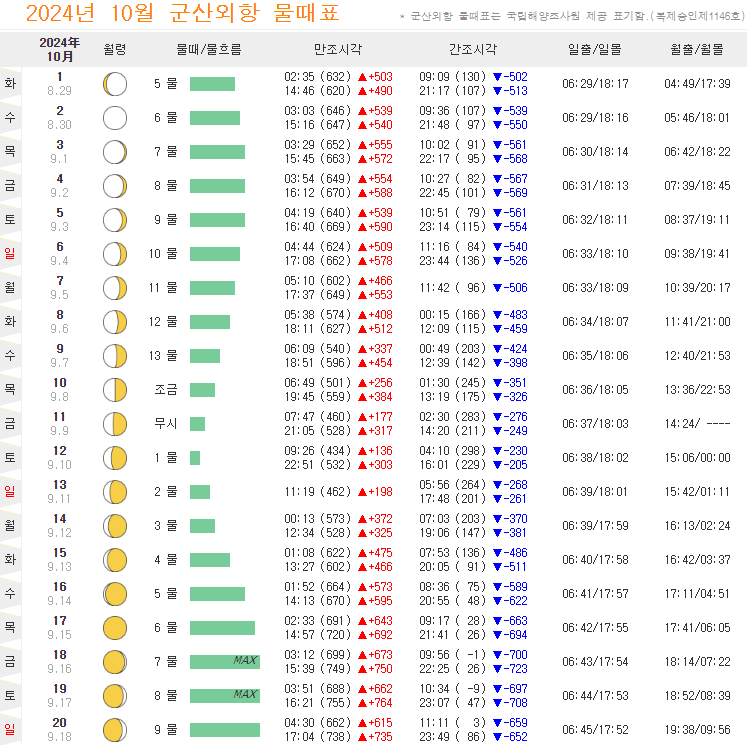Click the 조금 tide label

pos(166,390)
